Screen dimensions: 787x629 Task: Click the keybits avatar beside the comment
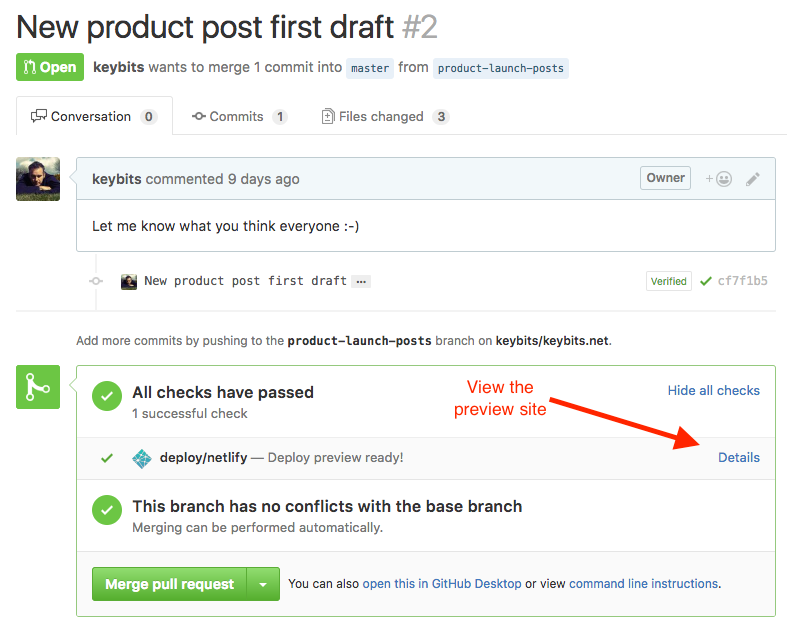click(x=38, y=179)
